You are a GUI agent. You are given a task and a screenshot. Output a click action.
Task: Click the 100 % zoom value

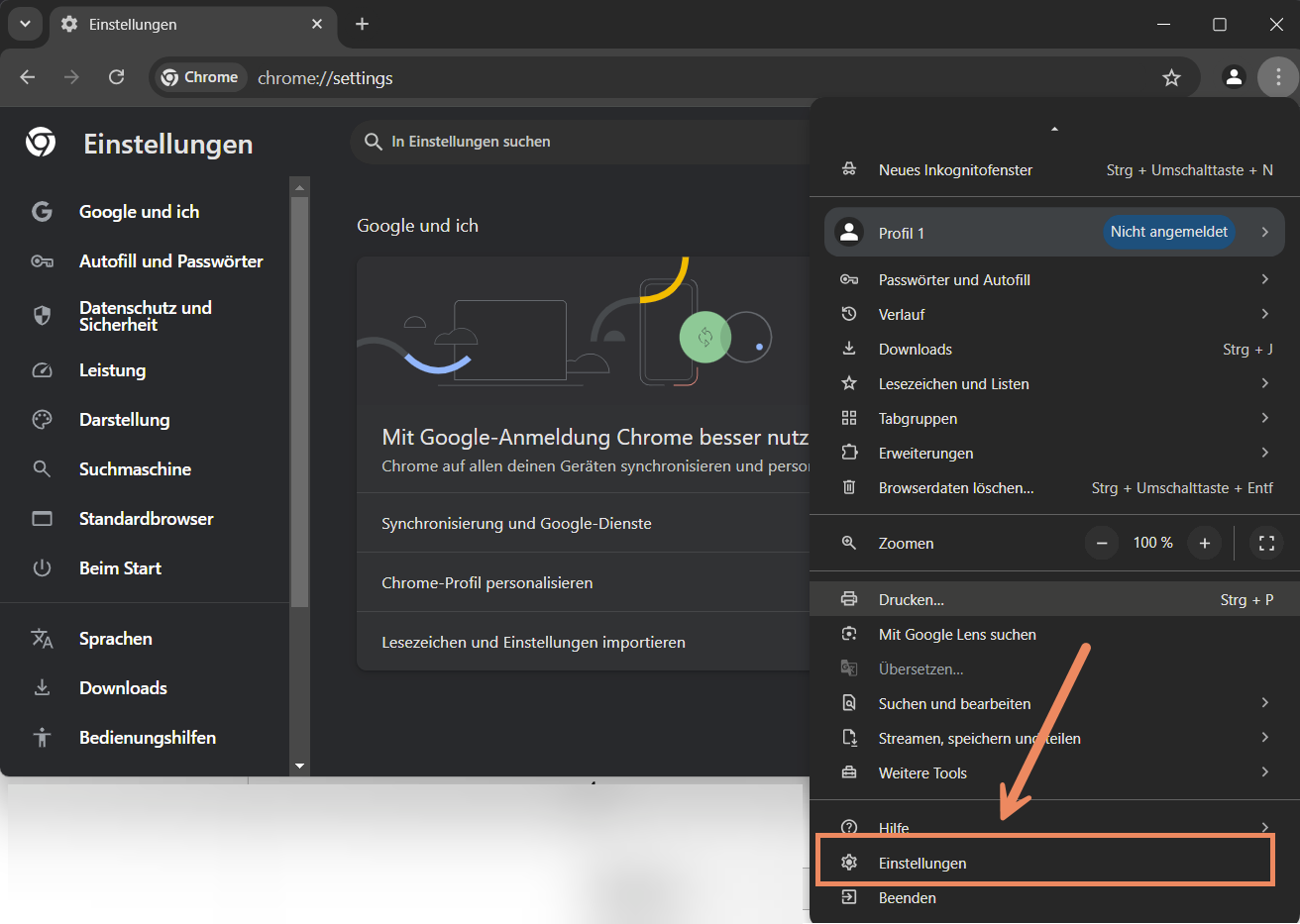(1153, 543)
